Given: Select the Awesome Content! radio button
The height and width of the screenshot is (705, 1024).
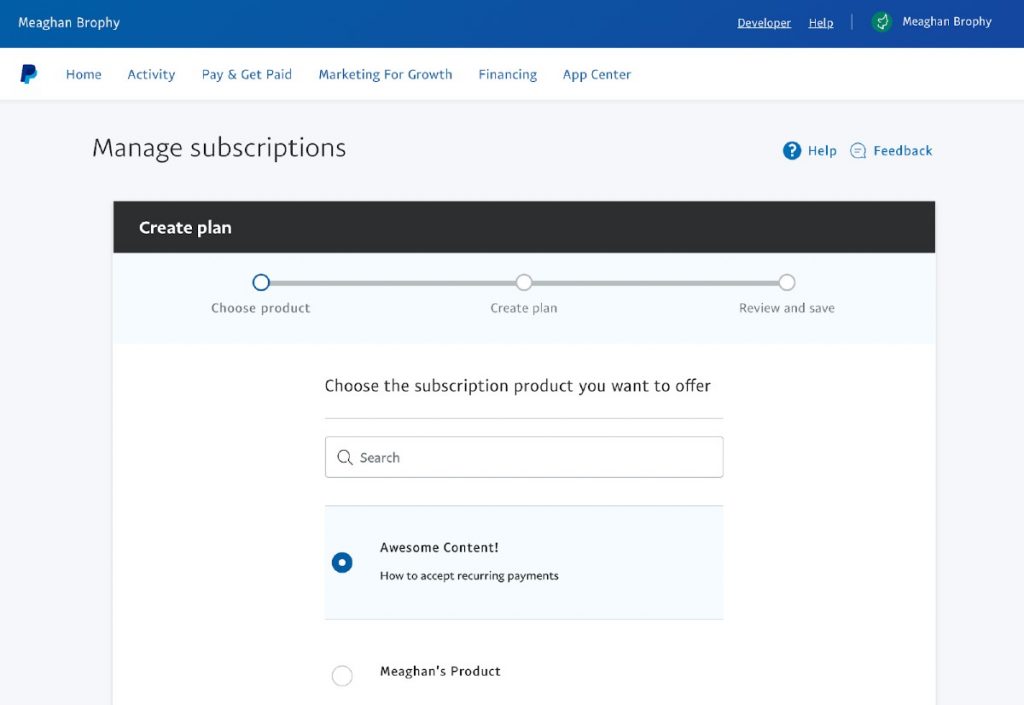Looking at the screenshot, I should [342, 562].
